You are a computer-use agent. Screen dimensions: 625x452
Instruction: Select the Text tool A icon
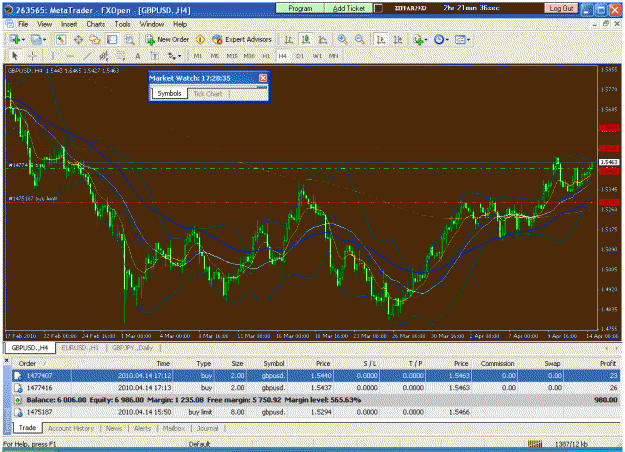coord(138,56)
